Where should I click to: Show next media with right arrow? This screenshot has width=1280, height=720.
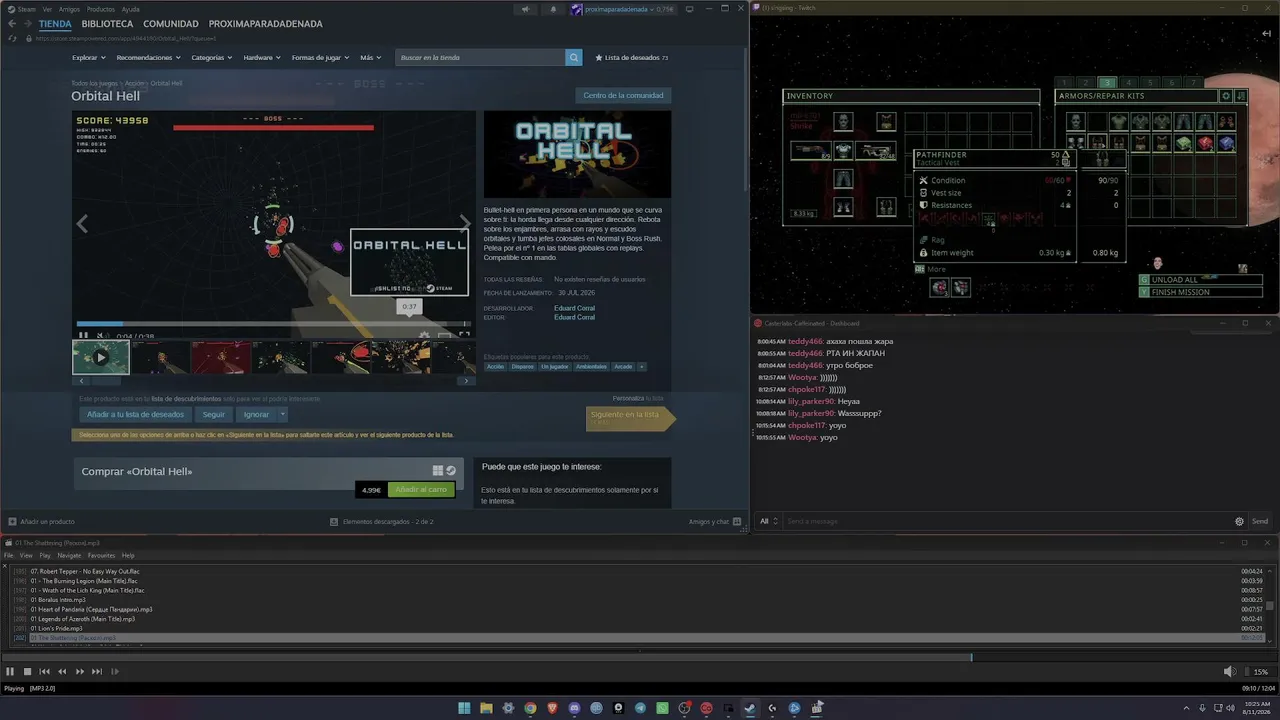(x=464, y=223)
